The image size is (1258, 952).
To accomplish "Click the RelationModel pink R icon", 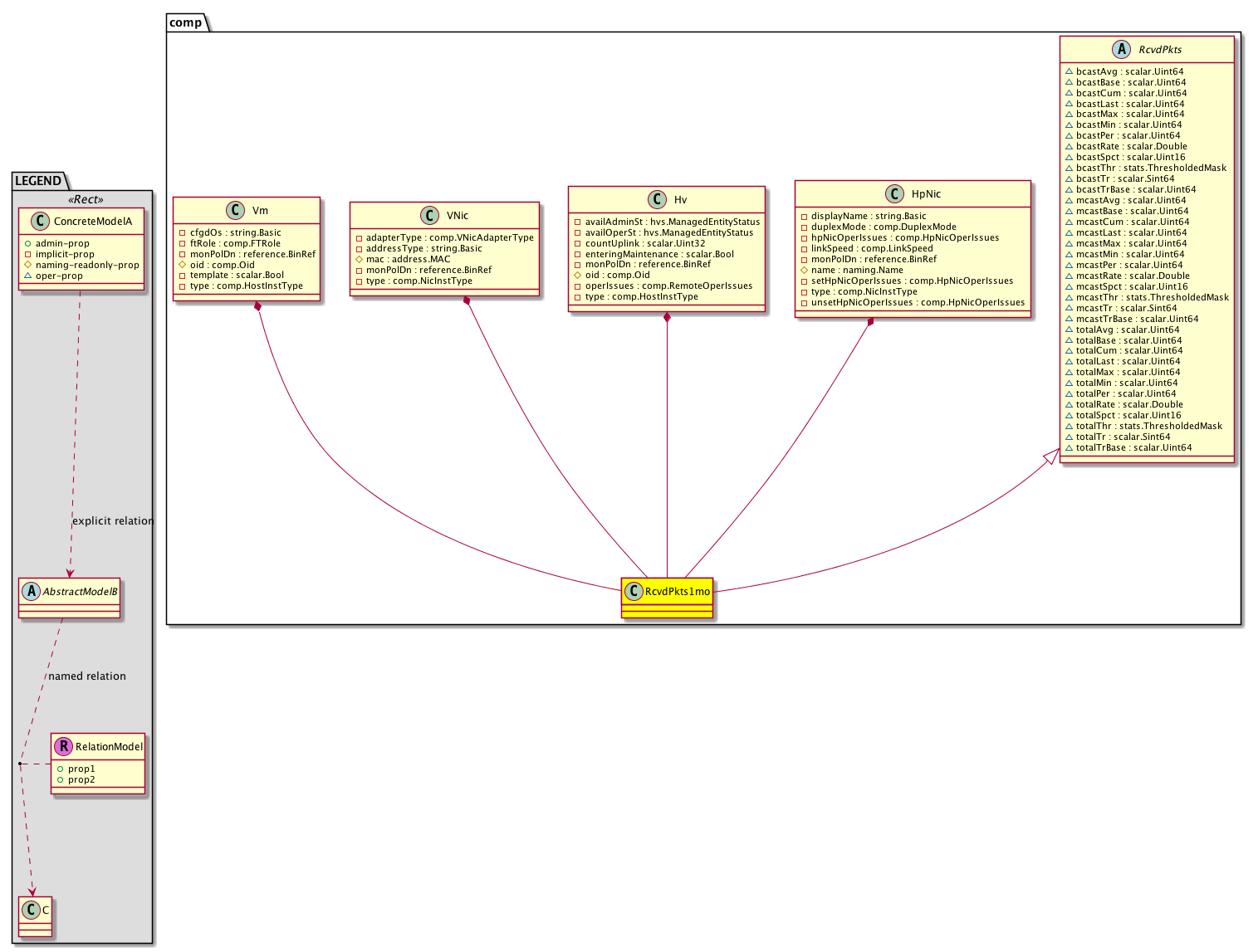I will [x=64, y=747].
